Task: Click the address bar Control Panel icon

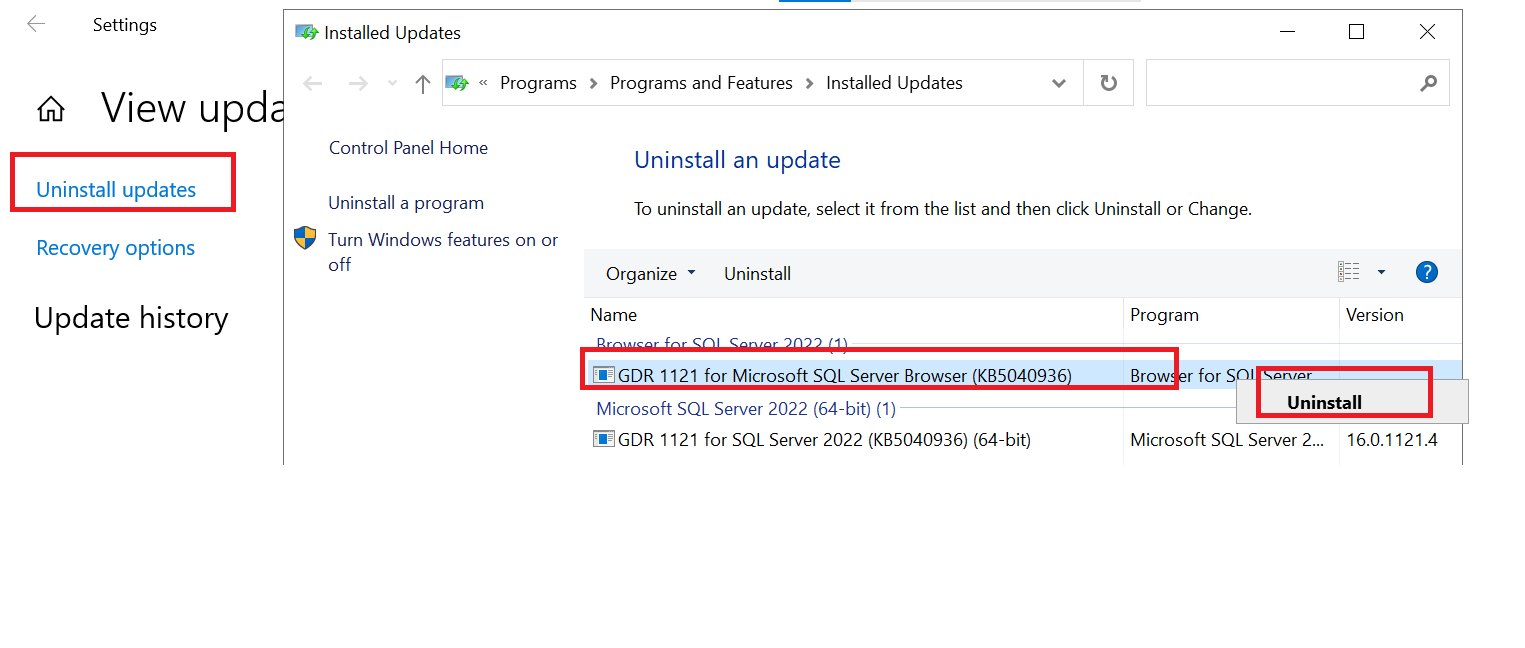Action: (x=458, y=83)
